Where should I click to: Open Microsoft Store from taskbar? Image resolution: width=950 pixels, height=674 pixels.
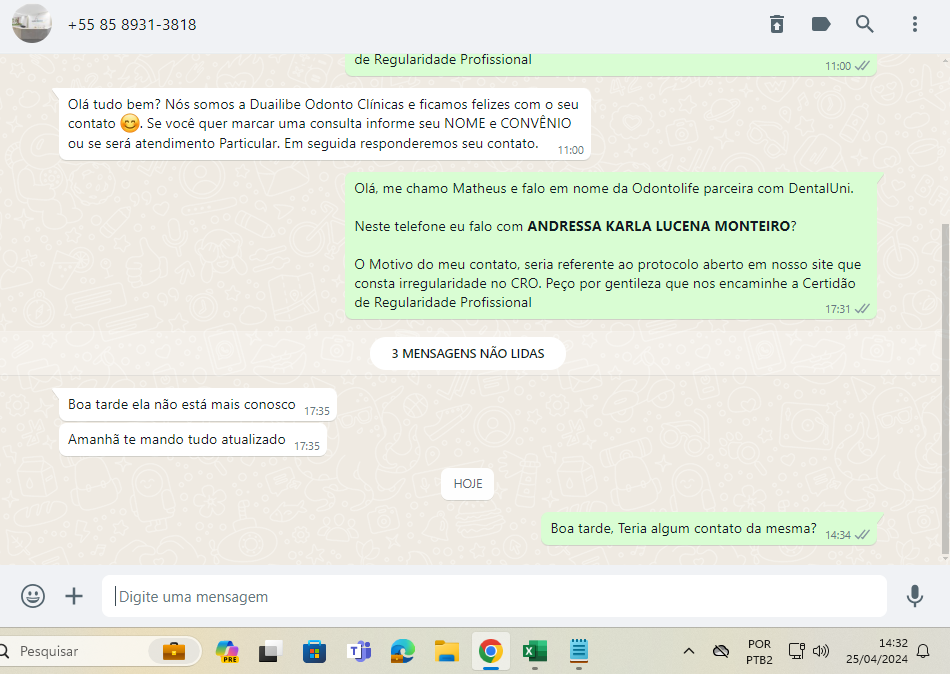(x=314, y=652)
